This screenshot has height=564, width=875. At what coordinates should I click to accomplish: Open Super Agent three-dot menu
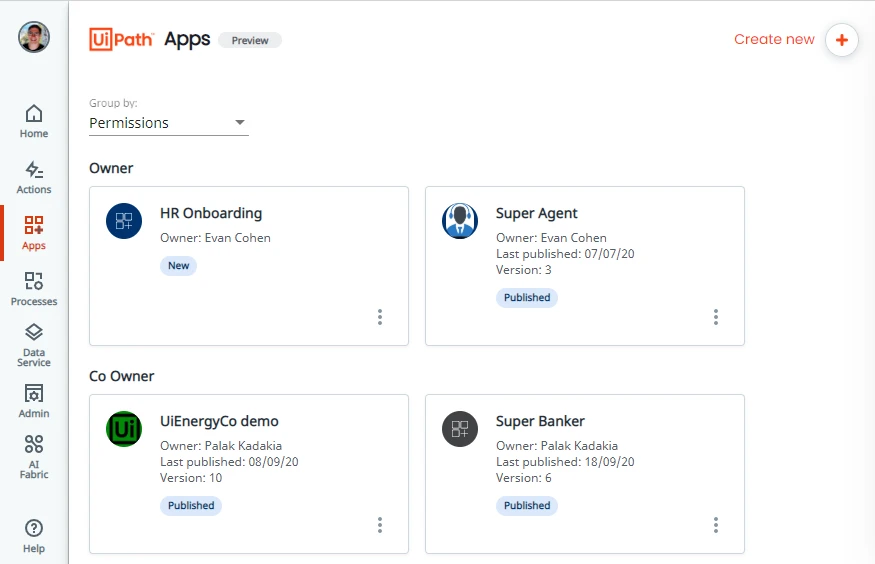[716, 317]
